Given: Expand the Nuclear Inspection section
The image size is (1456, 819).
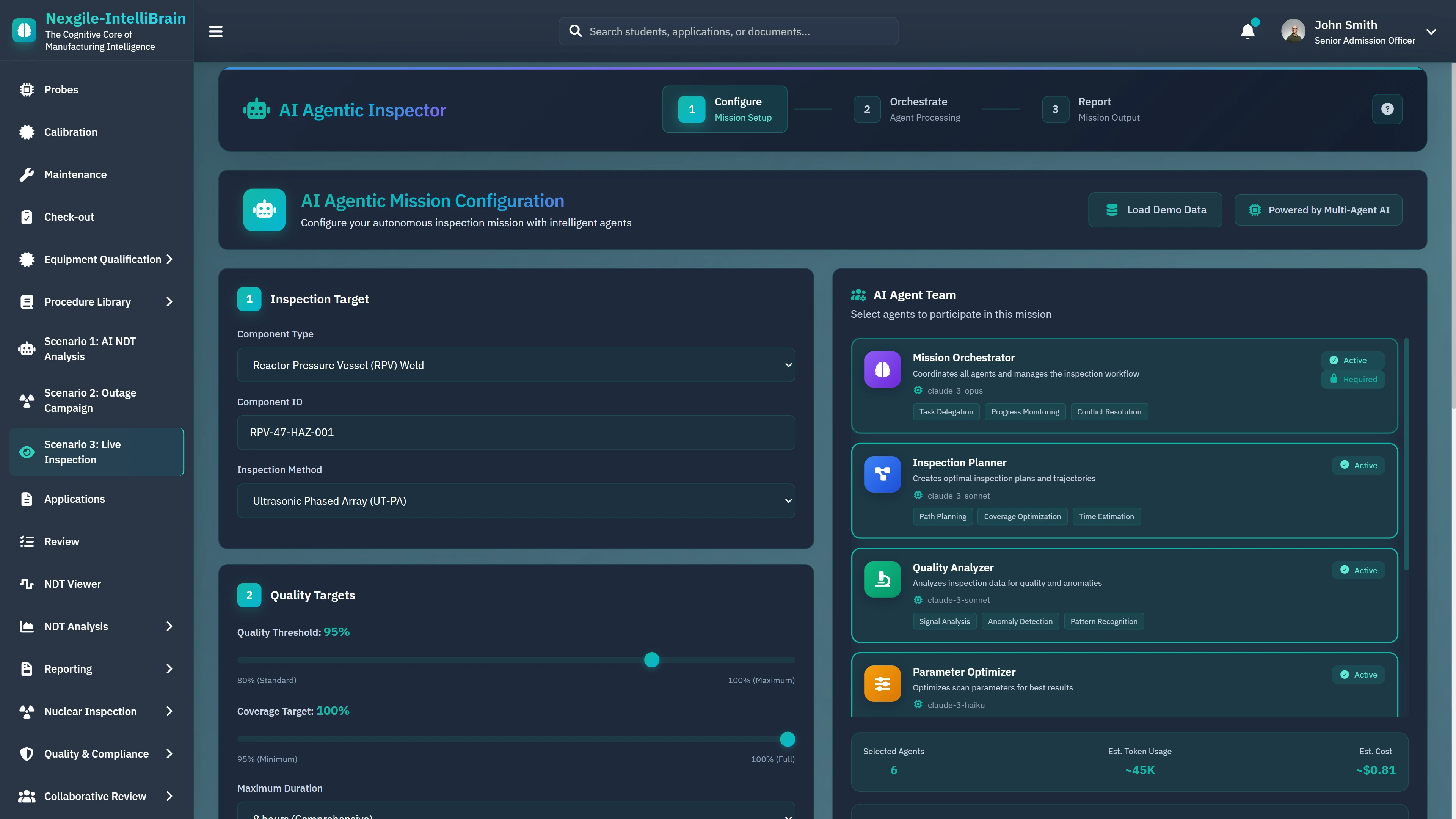Looking at the screenshot, I should pos(91,711).
